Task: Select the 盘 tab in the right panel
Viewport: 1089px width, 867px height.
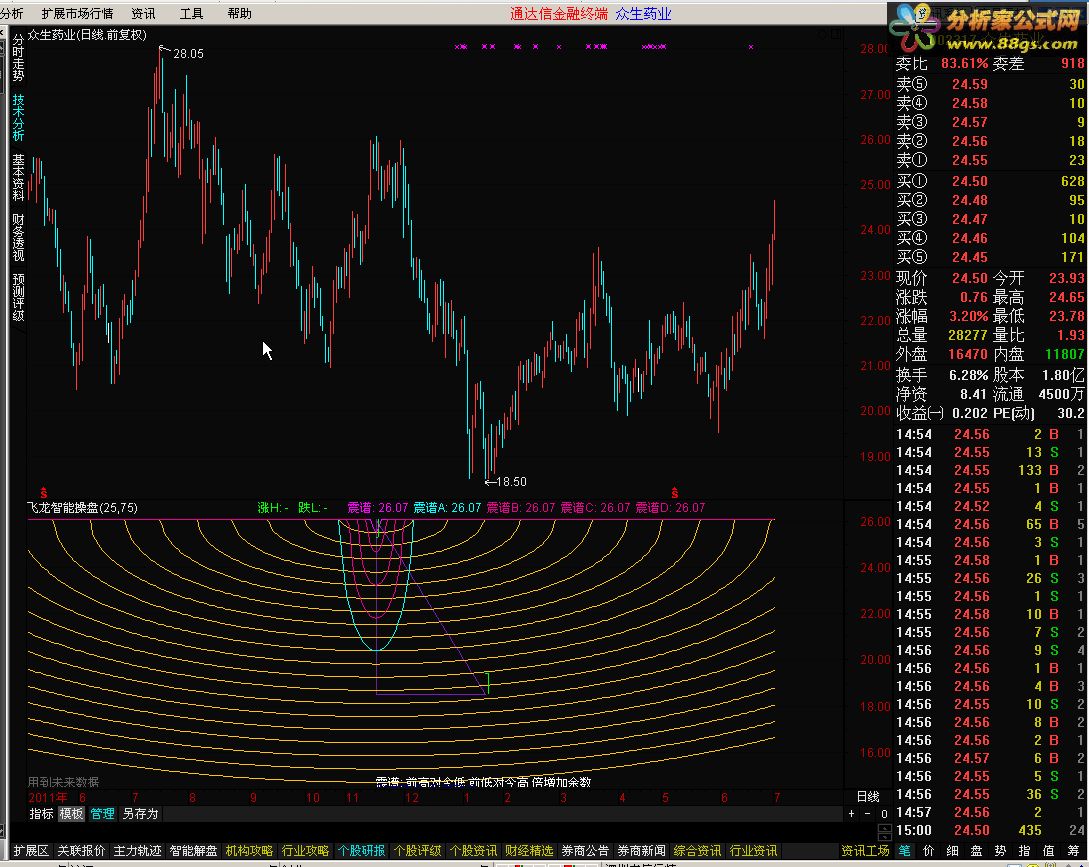Action: pos(976,851)
